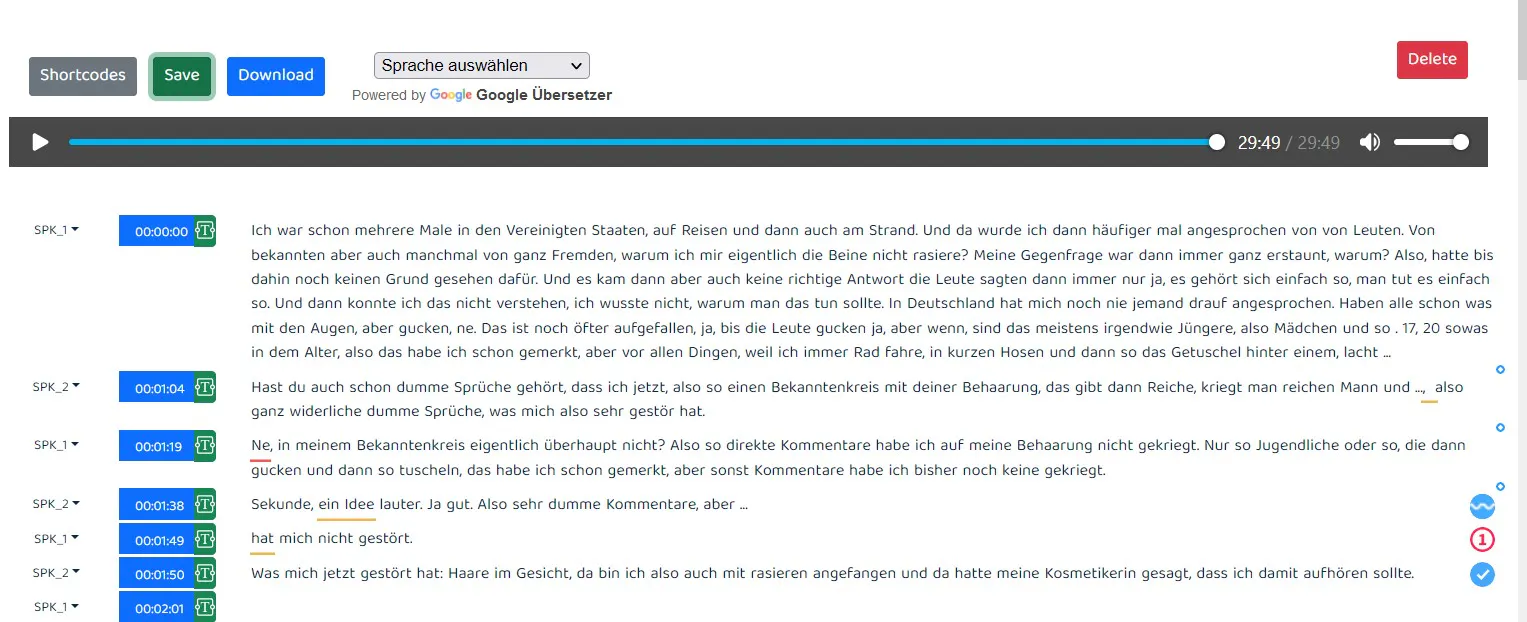Change speaker SPK_1 for the 00:01:19 segment
The height and width of the screenshot is (622, 1527).
[56, 445]
